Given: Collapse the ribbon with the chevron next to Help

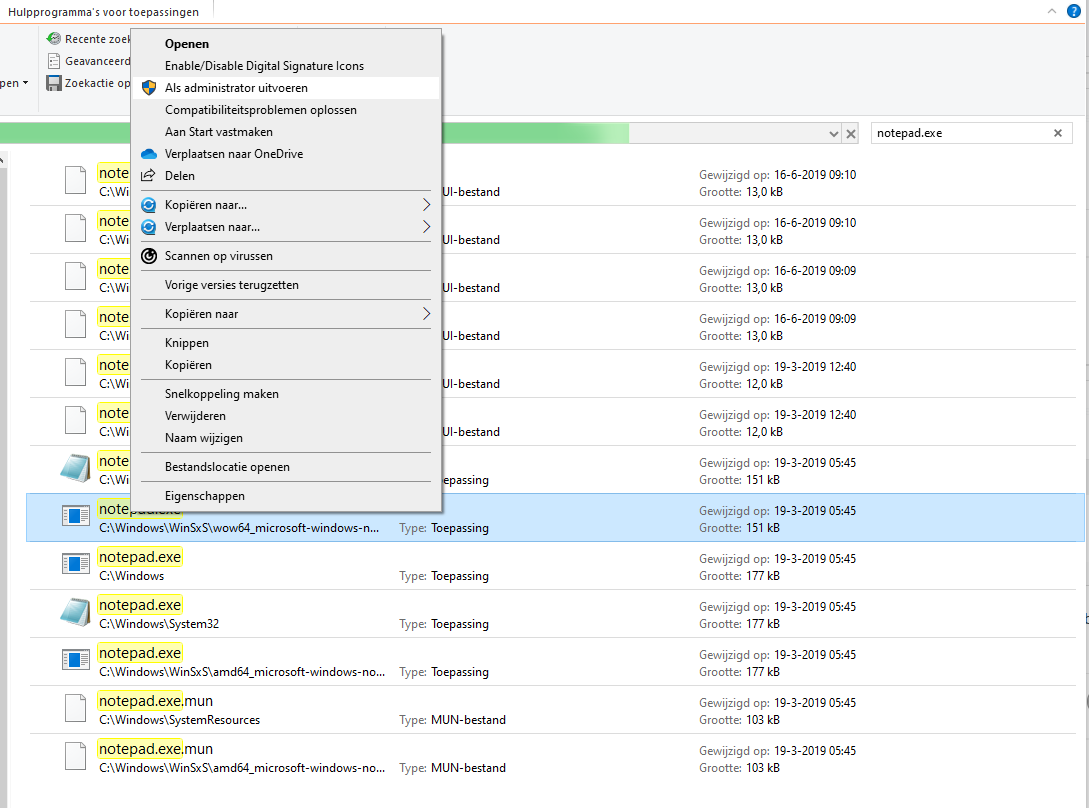Looking at the screenshot, I should coord(1051,11).
